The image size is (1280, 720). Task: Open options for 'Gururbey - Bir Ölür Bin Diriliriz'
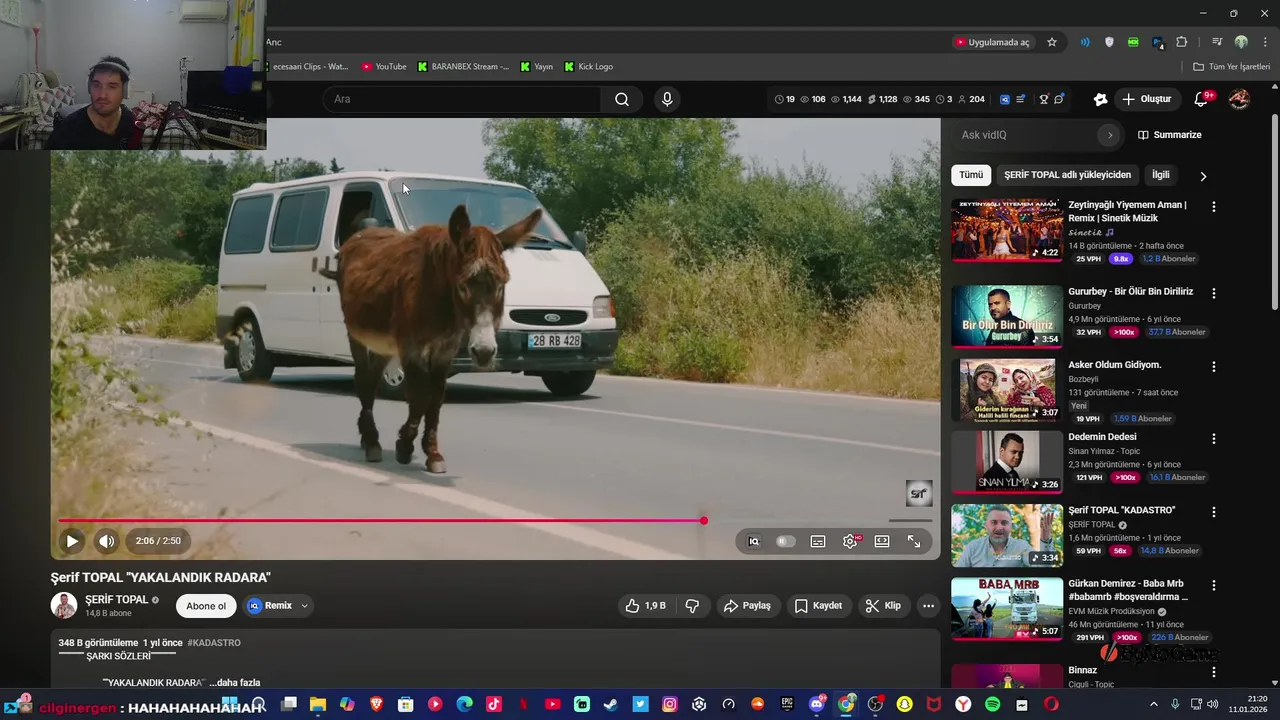[1214, 294]
